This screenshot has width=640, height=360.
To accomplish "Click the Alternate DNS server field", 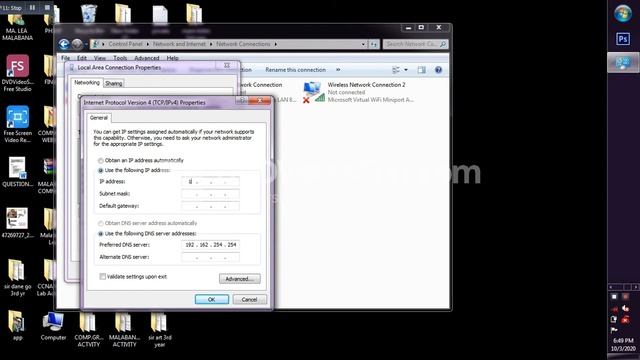I will (210, 257).
